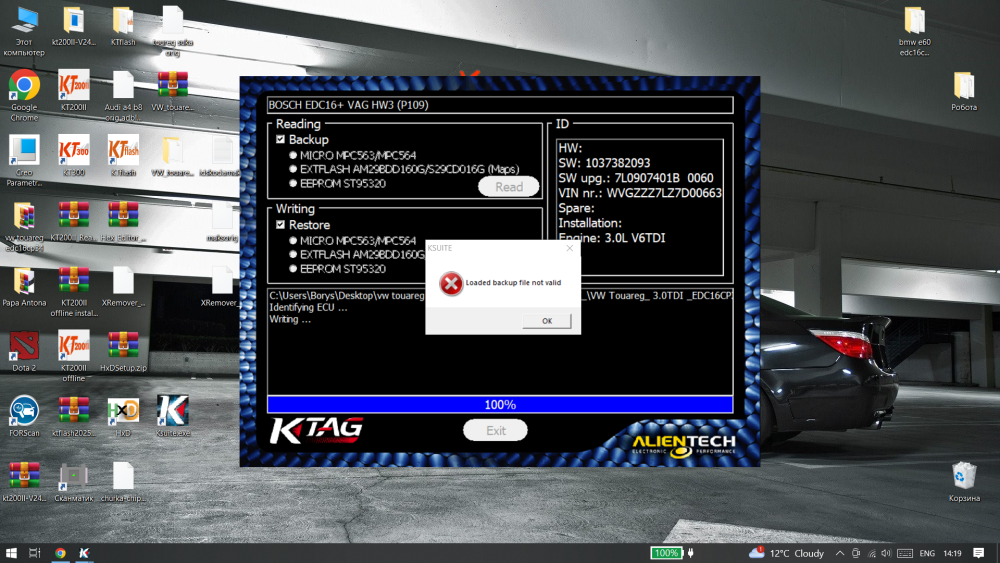Open the KT200II_Rea RAR archive
The image size is (1000, 563).
[x=73, y=221]
